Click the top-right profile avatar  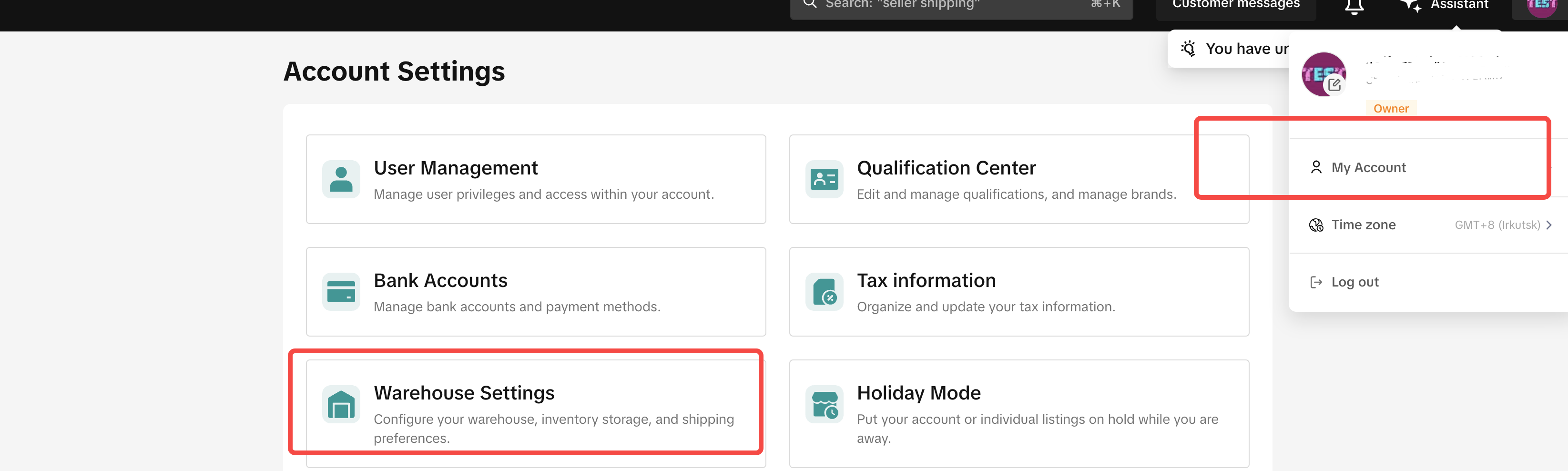1541,6
